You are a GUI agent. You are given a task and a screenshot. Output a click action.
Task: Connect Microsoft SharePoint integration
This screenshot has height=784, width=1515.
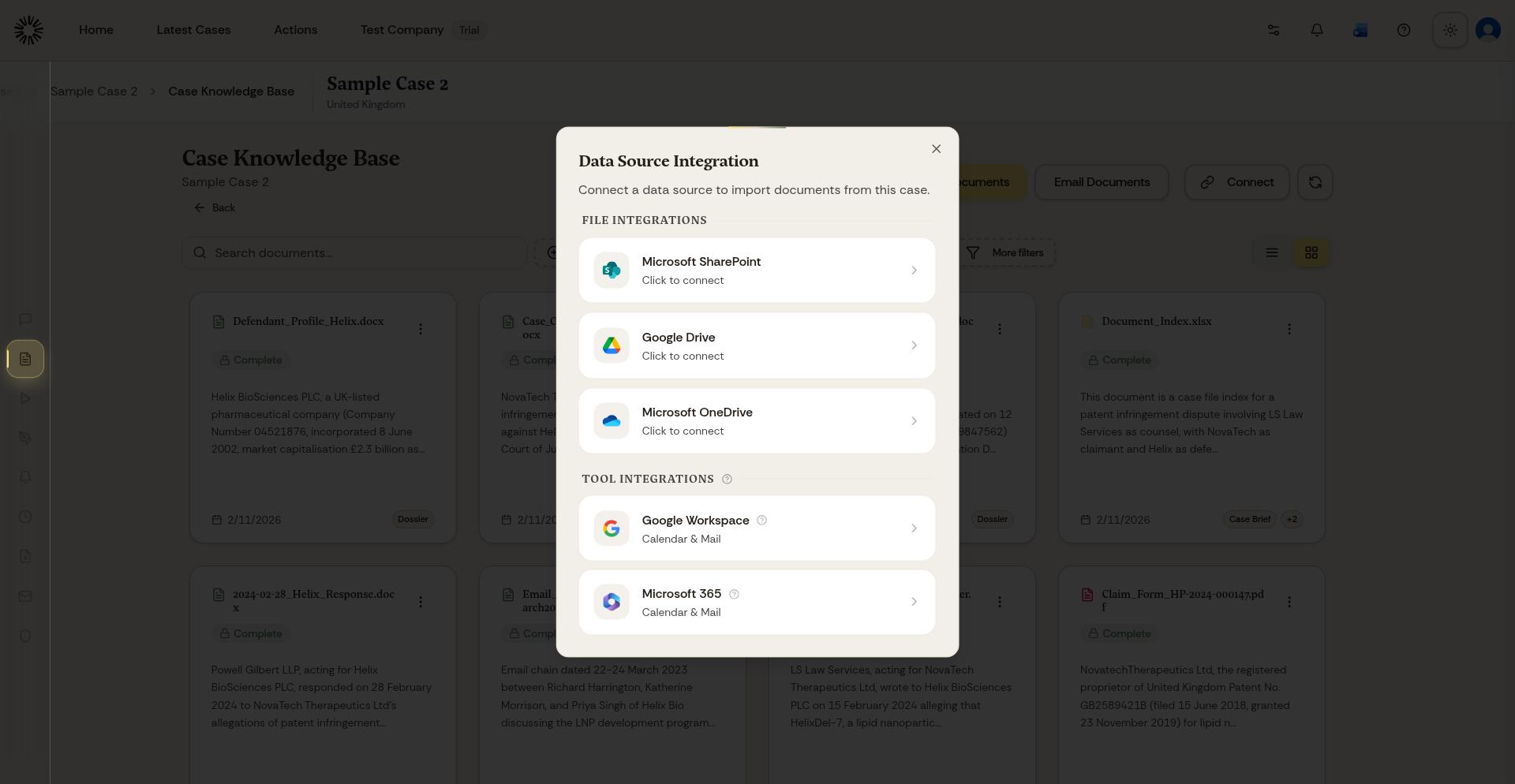tap(757, 271)
